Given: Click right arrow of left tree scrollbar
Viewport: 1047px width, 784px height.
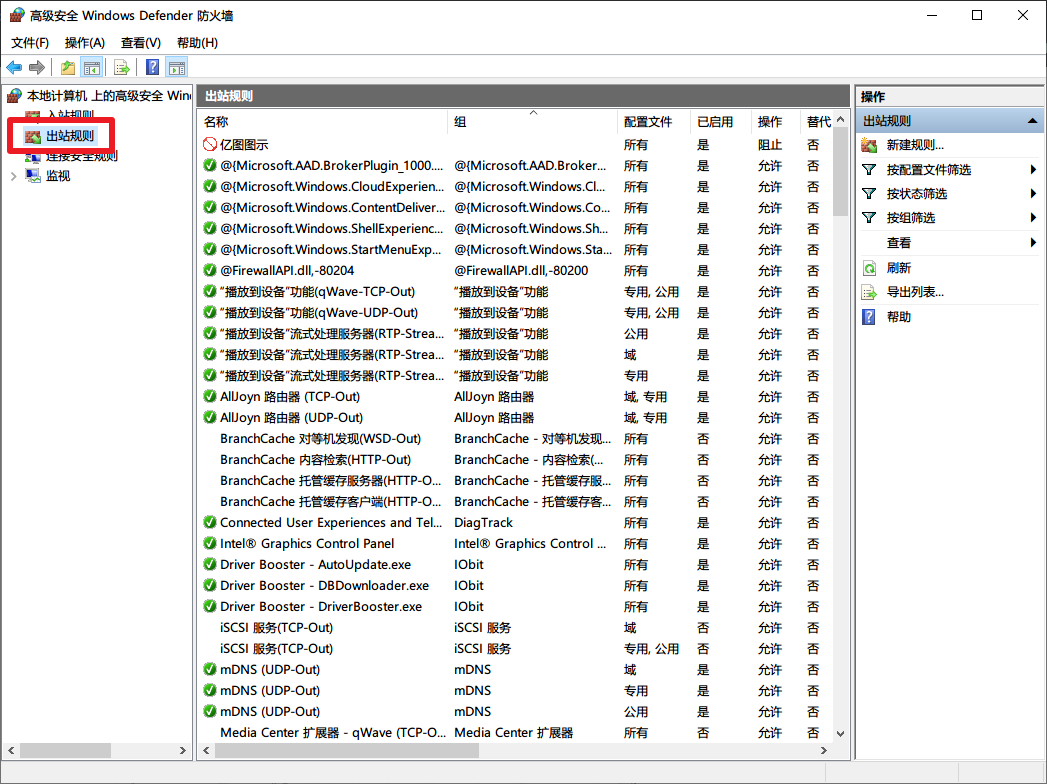Looking at the screenshot, I should (x=182, y=751).
